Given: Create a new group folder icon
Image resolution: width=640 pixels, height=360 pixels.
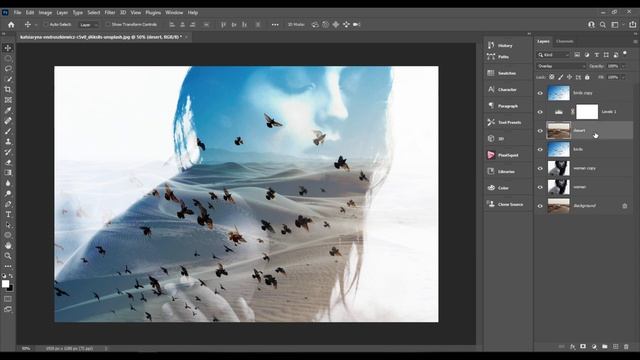Looking at the screenshot, I should coord(604,347).
